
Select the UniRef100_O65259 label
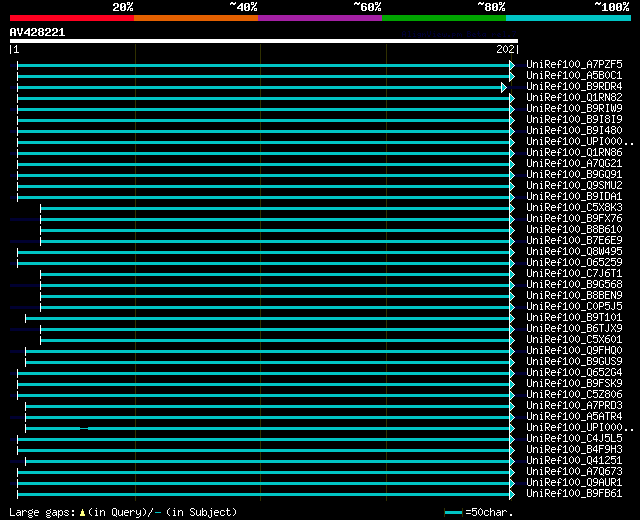574,263
